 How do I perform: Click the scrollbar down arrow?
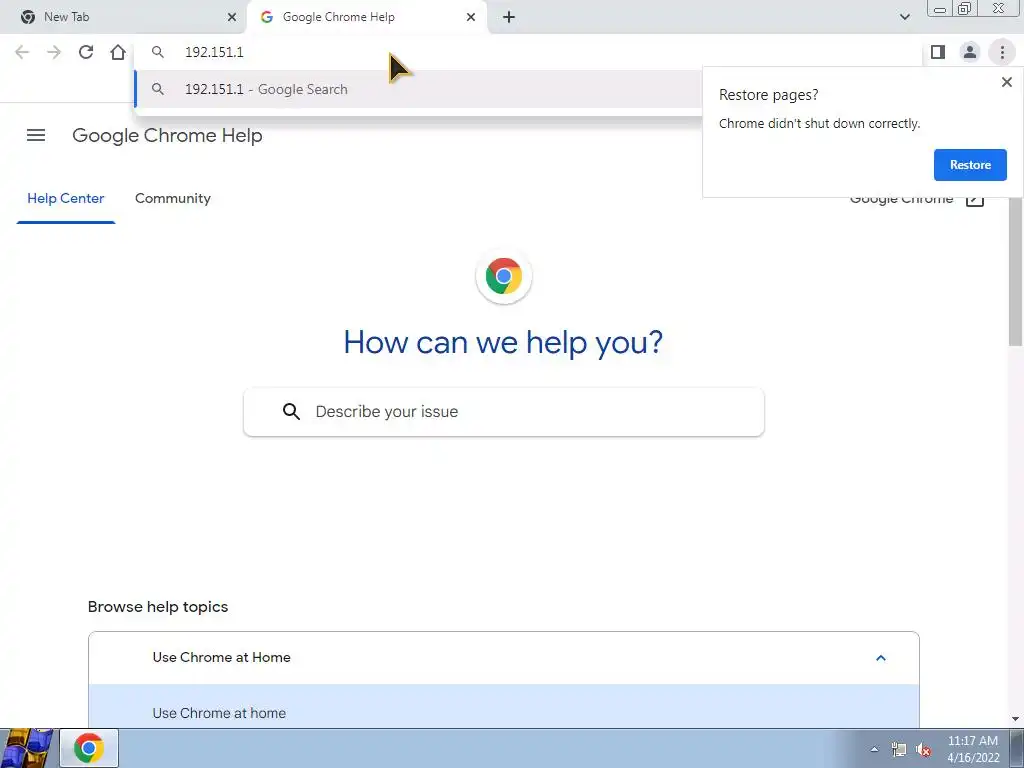coord(1016,719)
